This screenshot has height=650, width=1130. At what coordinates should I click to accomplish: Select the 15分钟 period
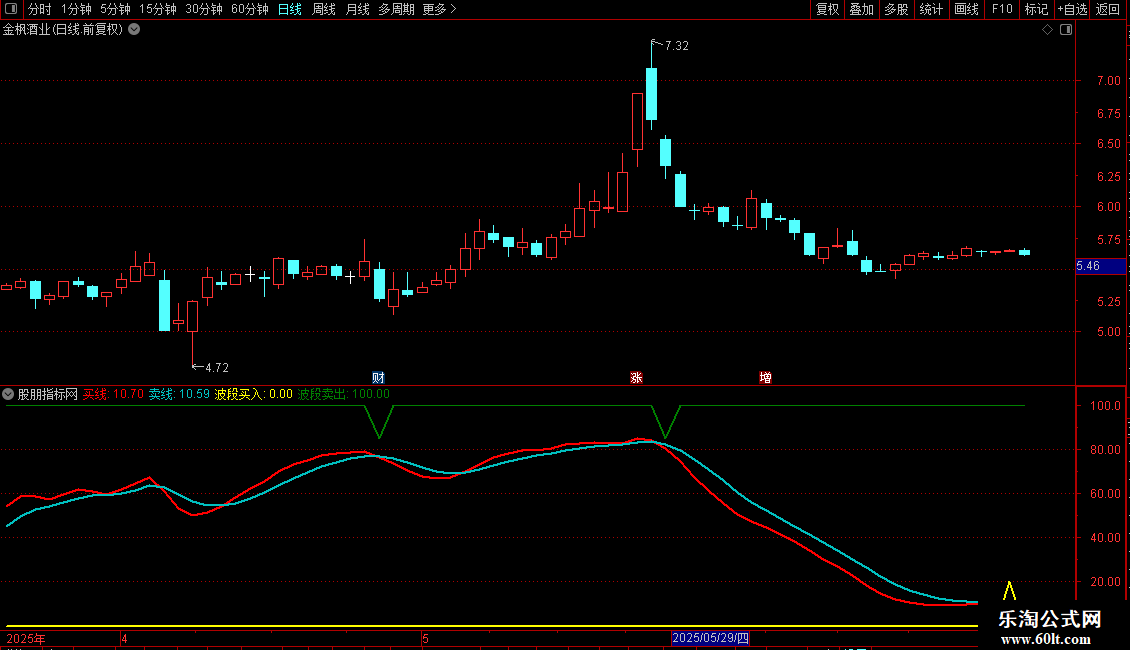(158, 9)
